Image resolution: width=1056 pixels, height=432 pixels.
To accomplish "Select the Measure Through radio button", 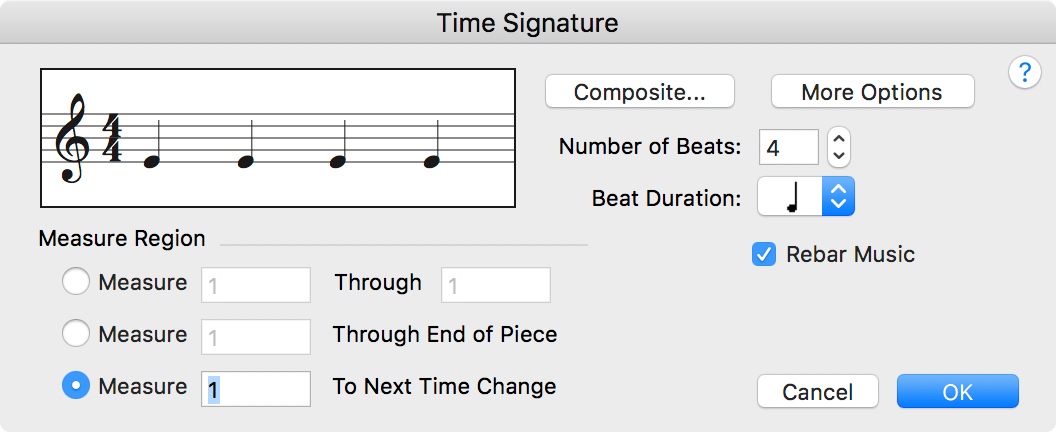I will point(76,283).
